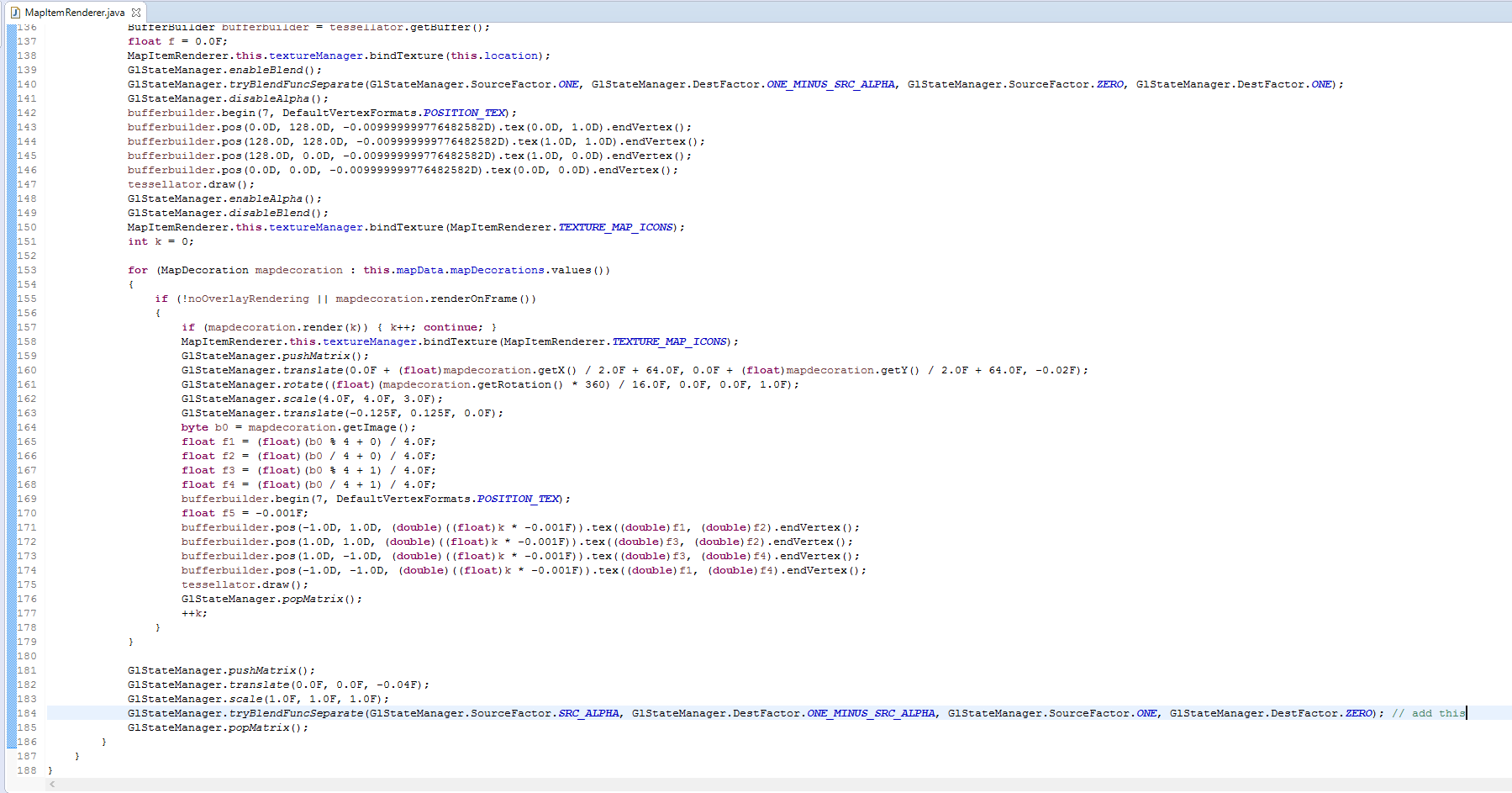Click the horizontal scrollbar left arrow
The width and height of the screenshot is (1512, 793).
click(x=52, y=785)
